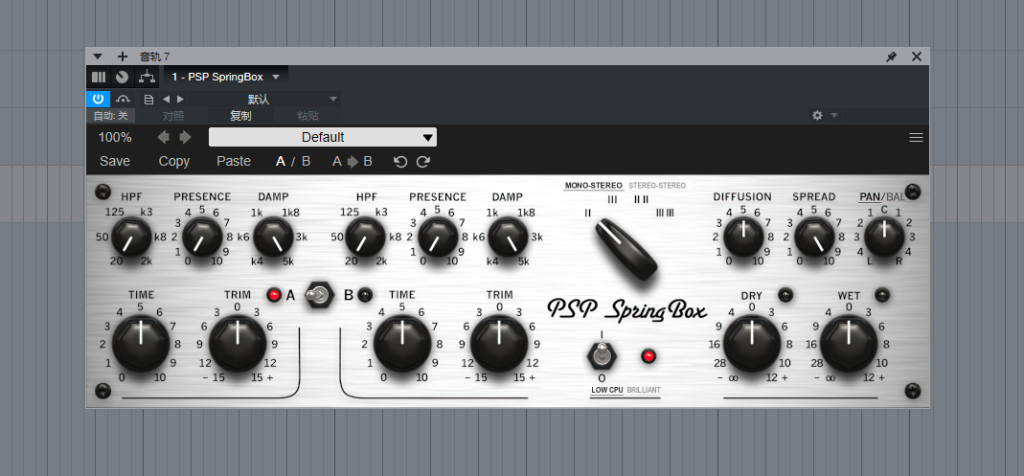This screenshot has width=1024, height=476.
Task: Click the A to B copy arrow
Action: pyautogui.click(x=352, y=161)
